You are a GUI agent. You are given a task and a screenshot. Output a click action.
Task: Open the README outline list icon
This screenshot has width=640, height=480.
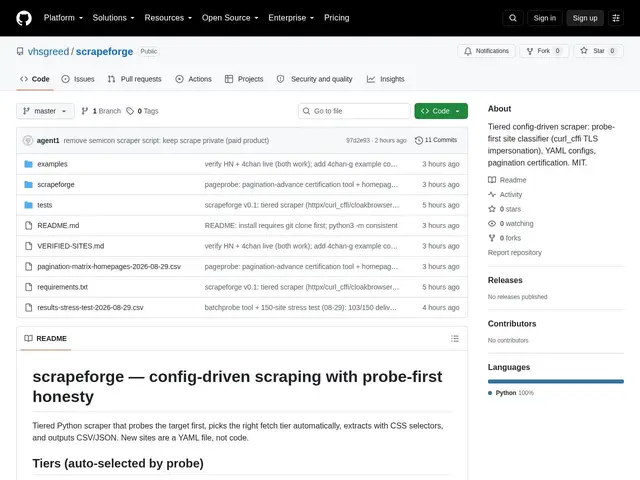click(x=455, y=338)
